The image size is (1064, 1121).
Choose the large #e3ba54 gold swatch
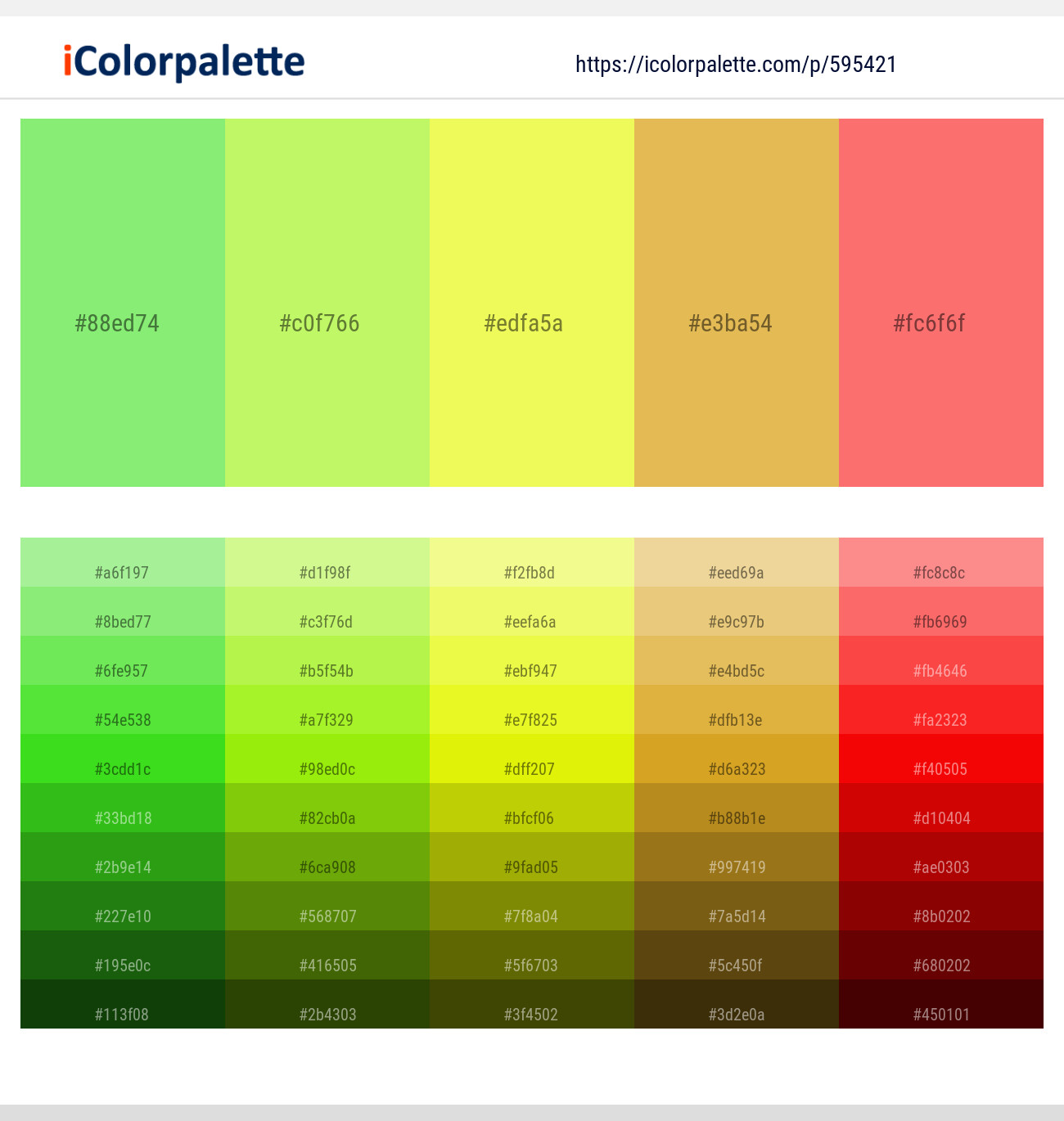click(x=737, y=303)
